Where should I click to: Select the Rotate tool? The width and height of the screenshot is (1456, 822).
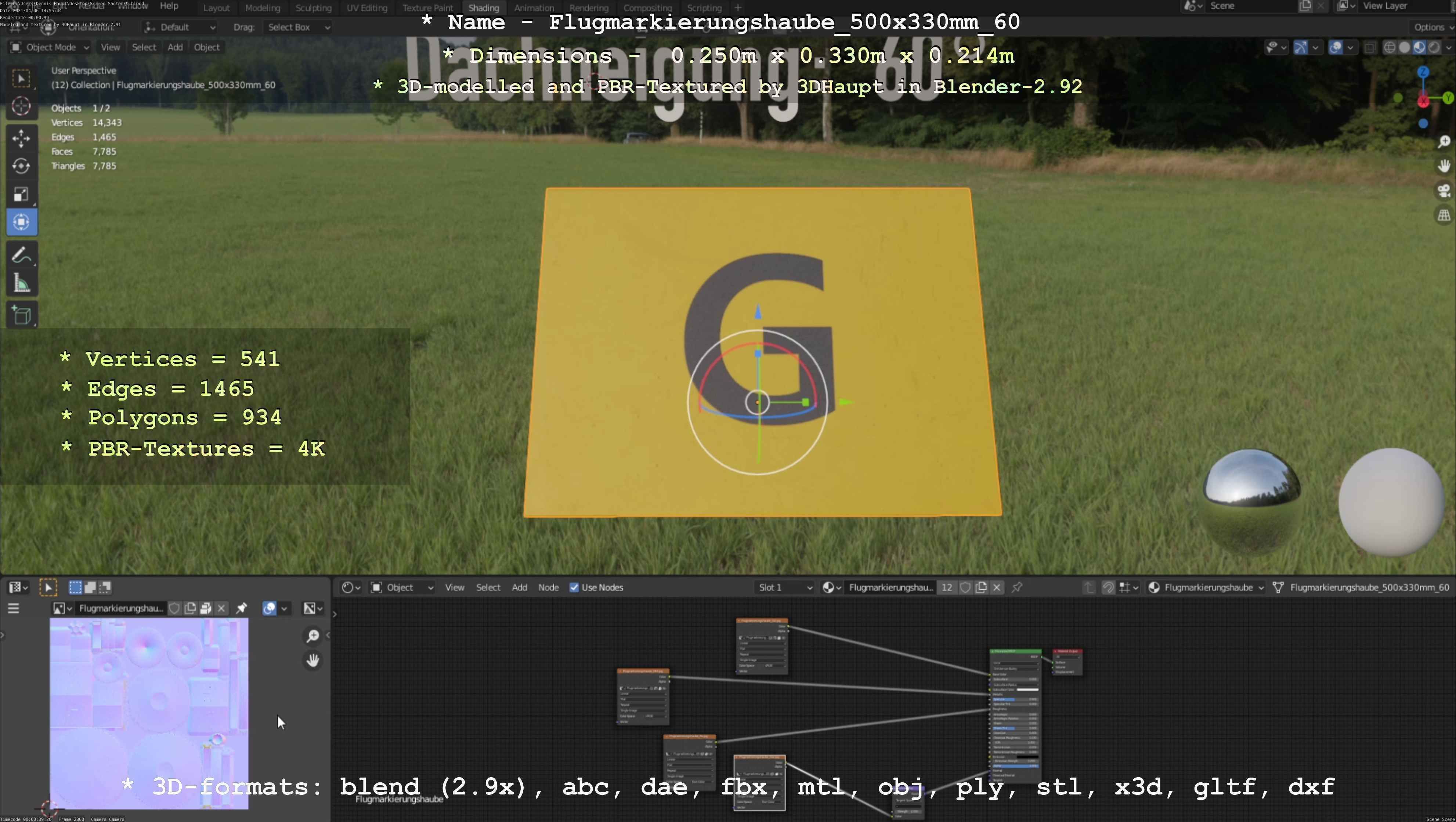click(21, 166)
